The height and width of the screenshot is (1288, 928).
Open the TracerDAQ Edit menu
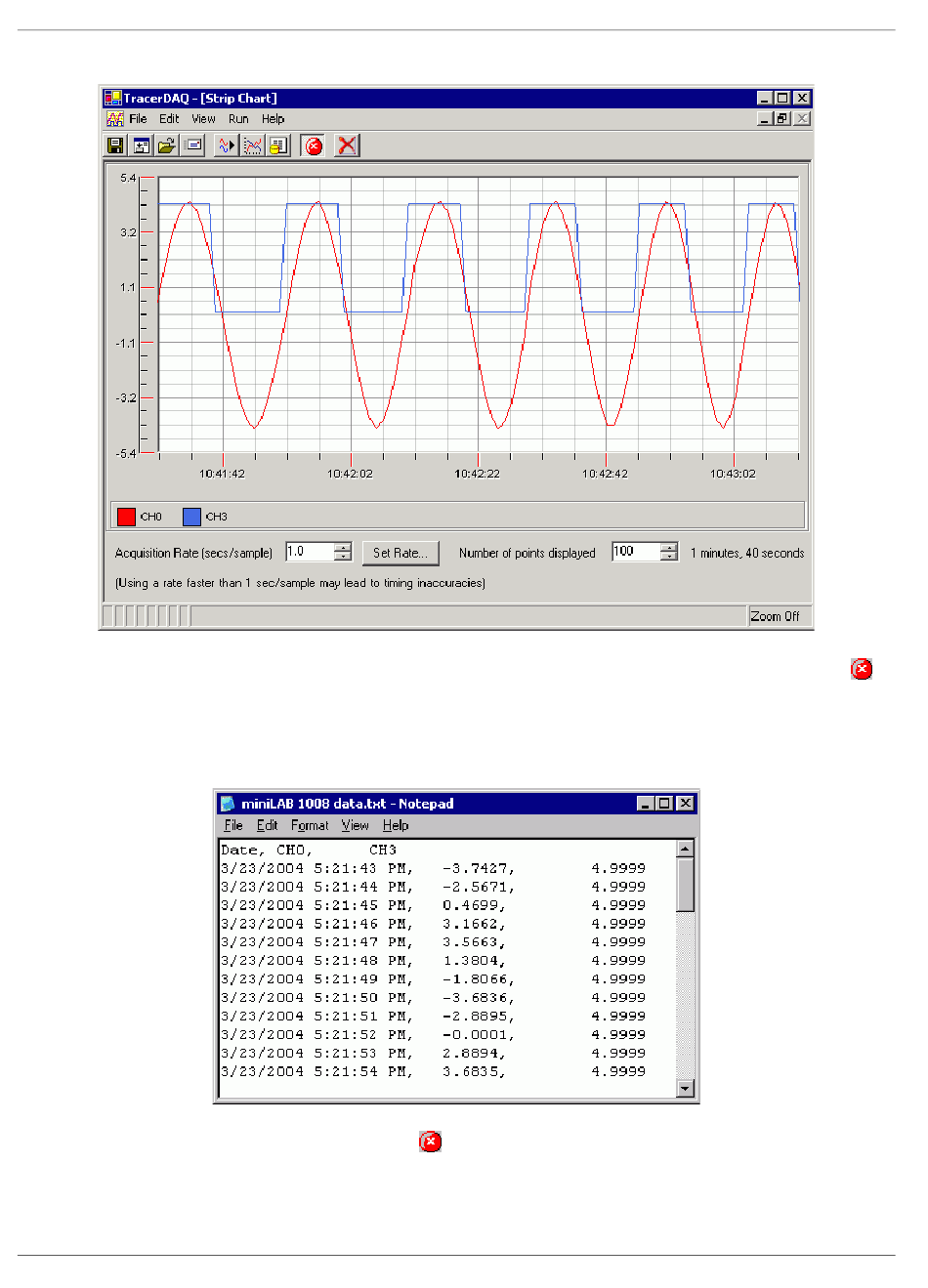point(169,119)
